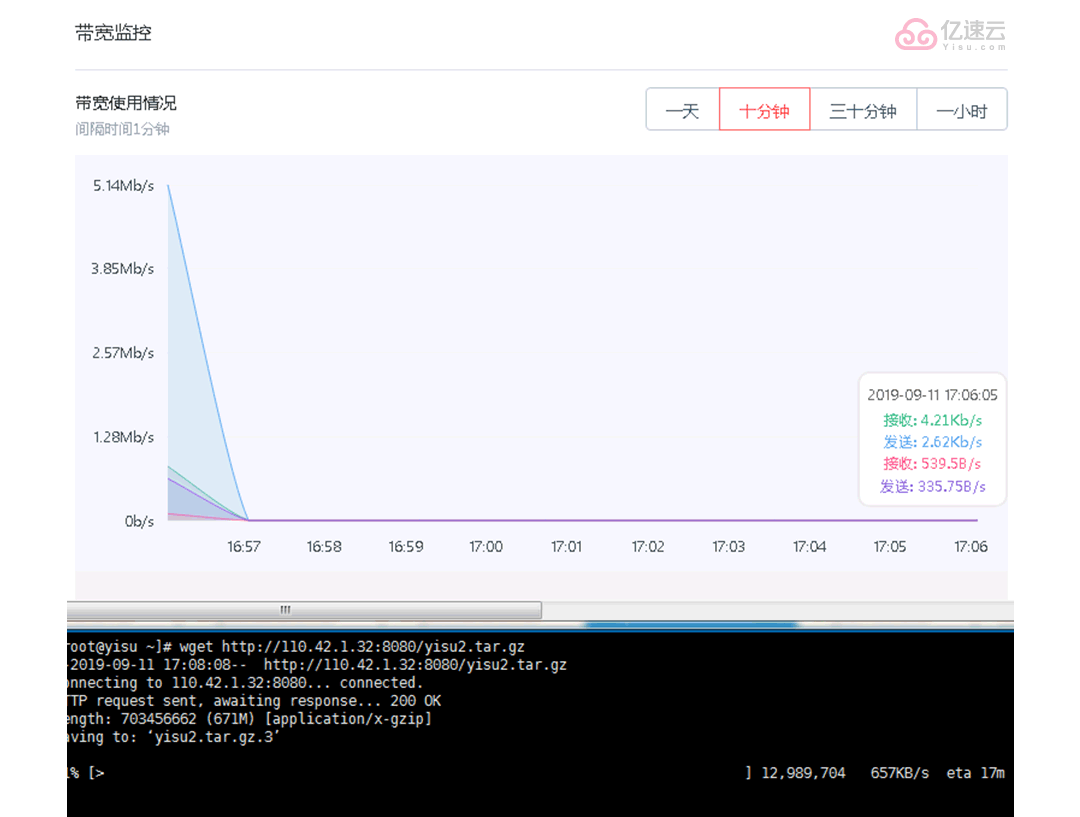This screenshot has height=817, width=1080.
Task: Click the Length 703456662 (671M) terminal line
Action: 249,718
